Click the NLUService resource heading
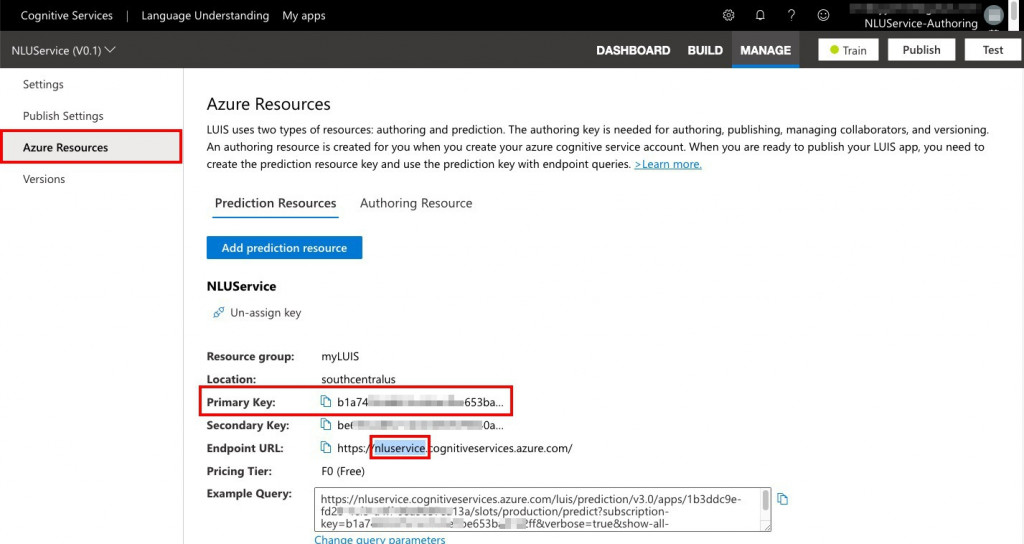 click(241, 286)
